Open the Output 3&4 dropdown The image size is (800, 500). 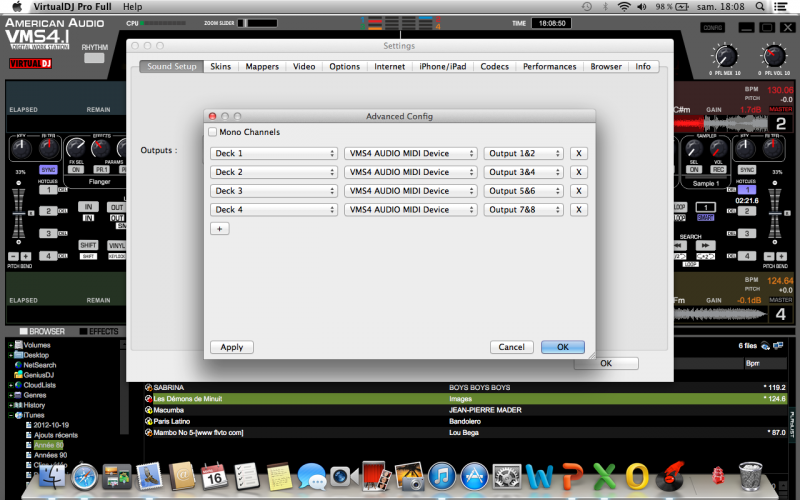523,172
